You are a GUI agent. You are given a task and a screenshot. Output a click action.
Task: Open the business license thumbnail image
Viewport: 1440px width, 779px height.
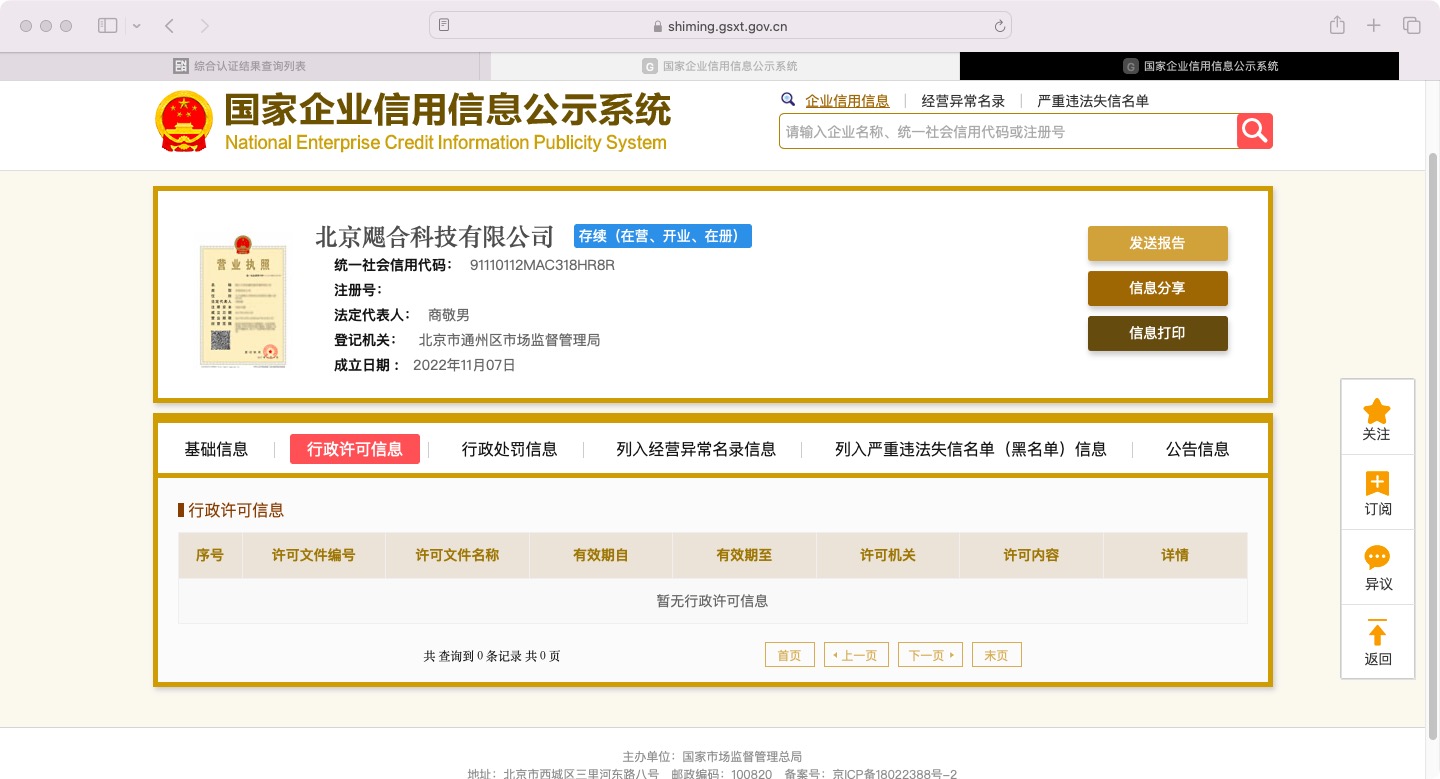coord(242,303)
